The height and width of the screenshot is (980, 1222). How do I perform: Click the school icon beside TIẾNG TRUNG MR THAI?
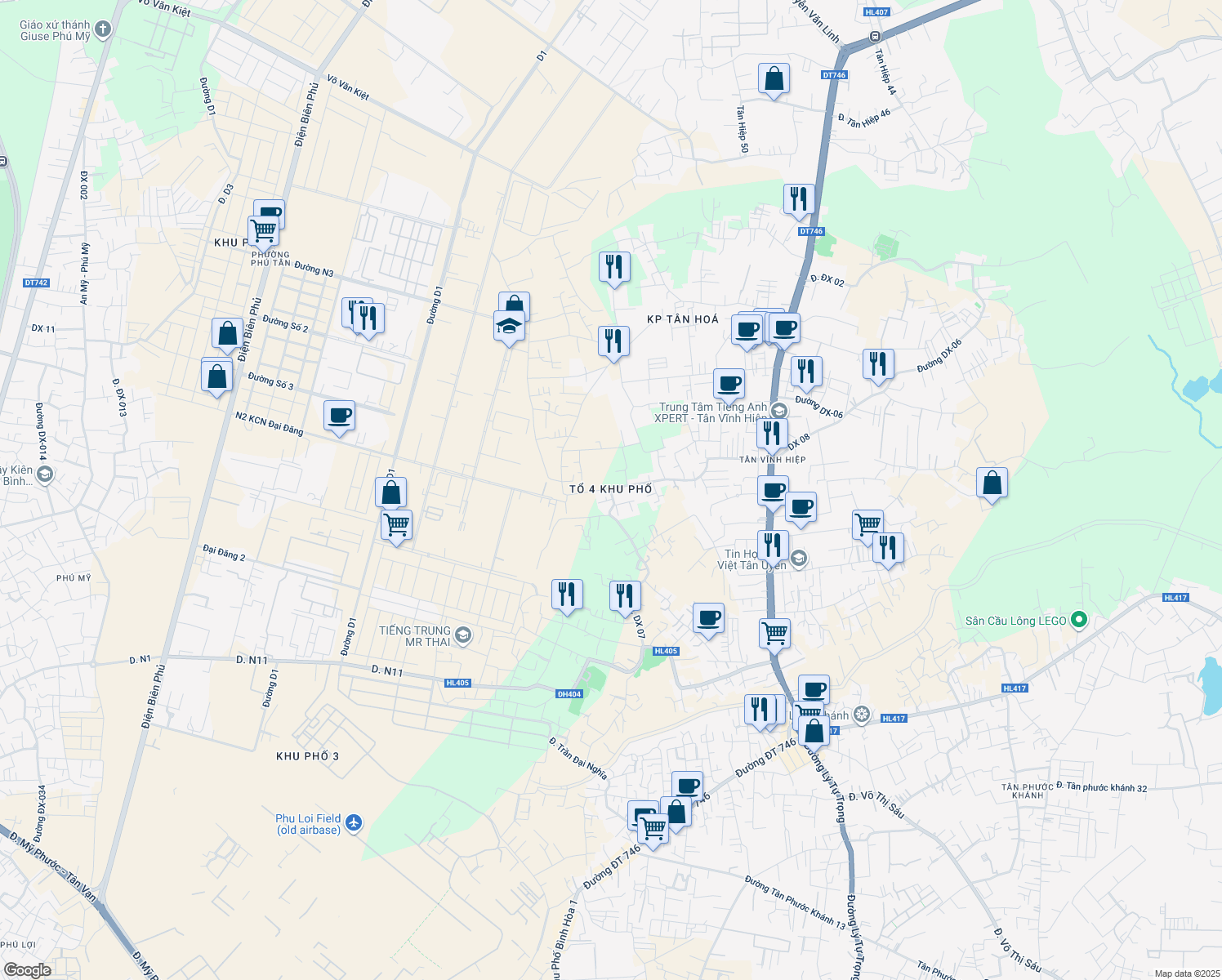[462, 635]
